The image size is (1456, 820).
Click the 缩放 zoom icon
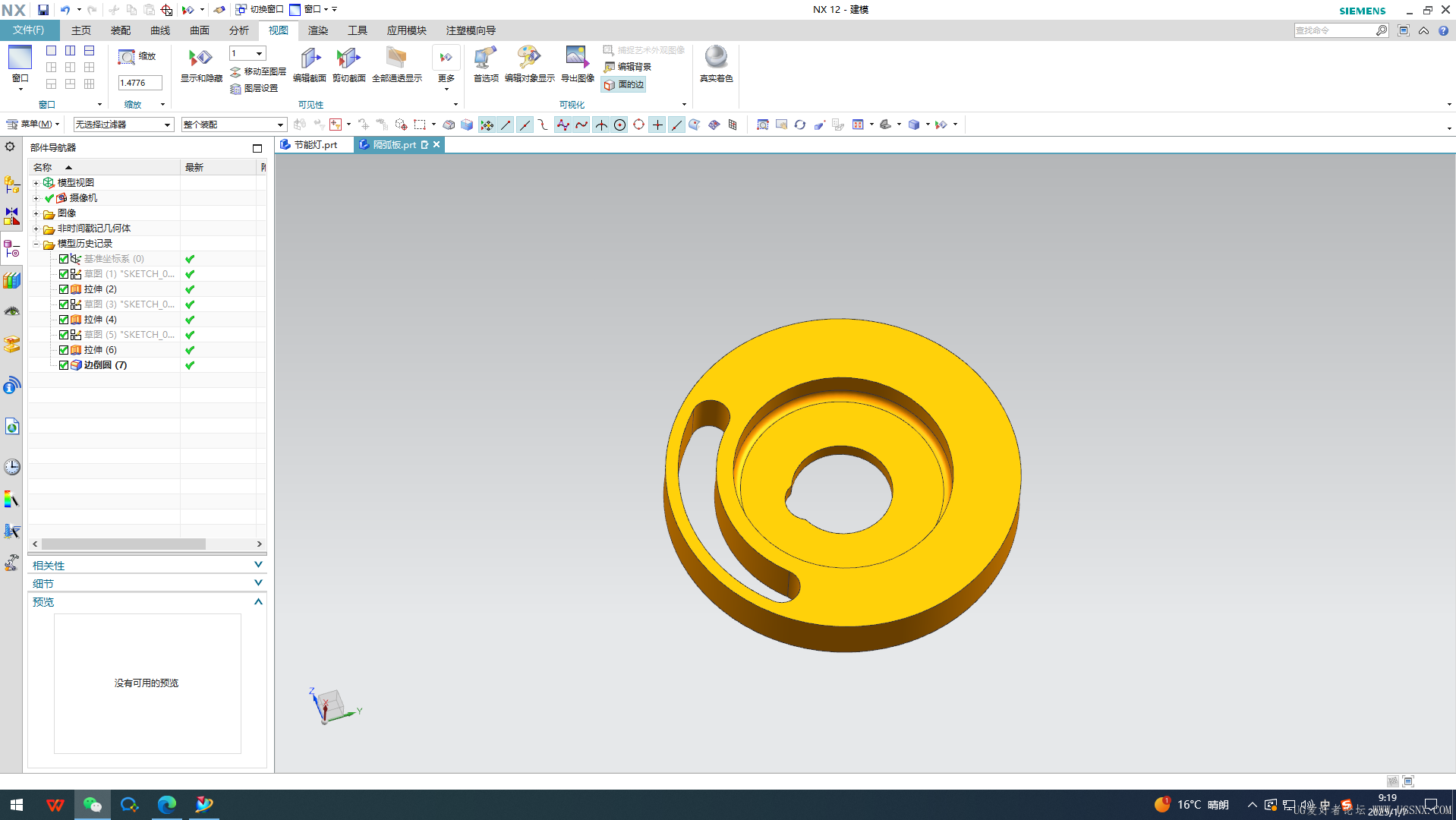point(127,57)
